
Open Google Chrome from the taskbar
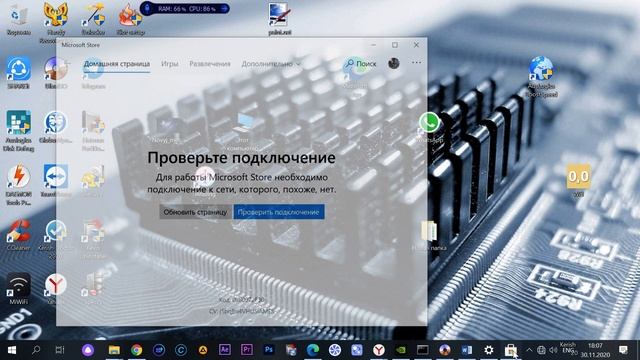pyautogui.click(x=136, y=350)
